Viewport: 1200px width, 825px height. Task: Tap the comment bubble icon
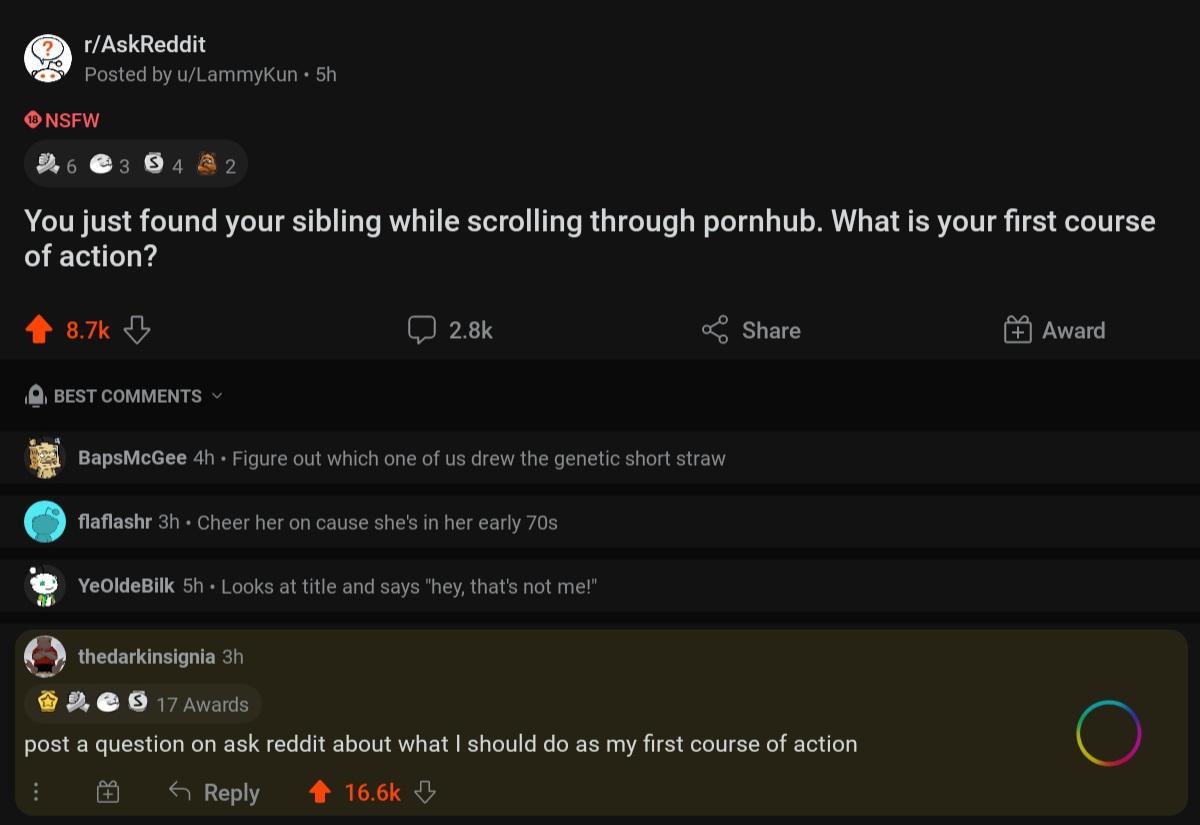[x=424, y=329]
